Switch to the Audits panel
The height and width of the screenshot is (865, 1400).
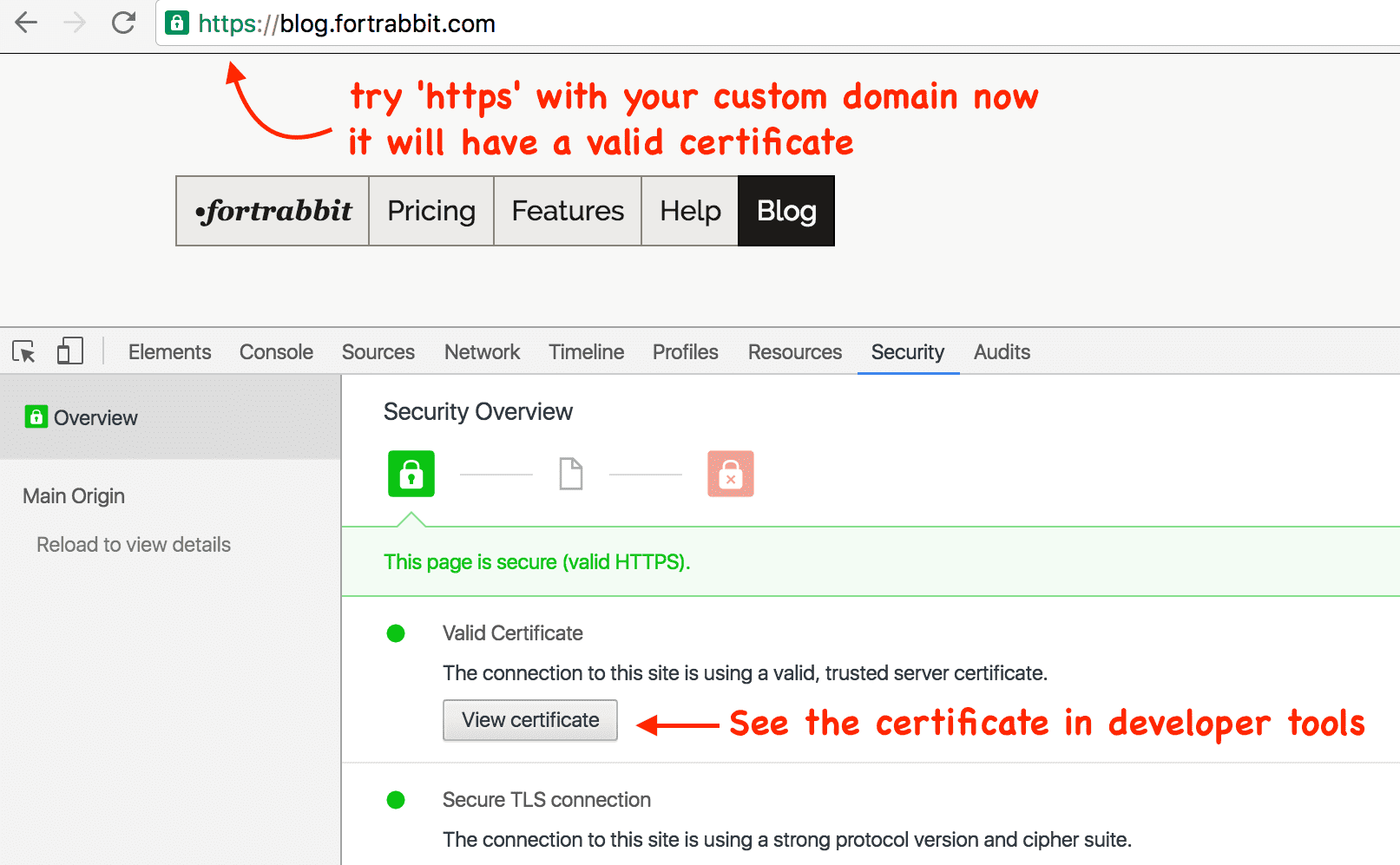click(1002, 352)
